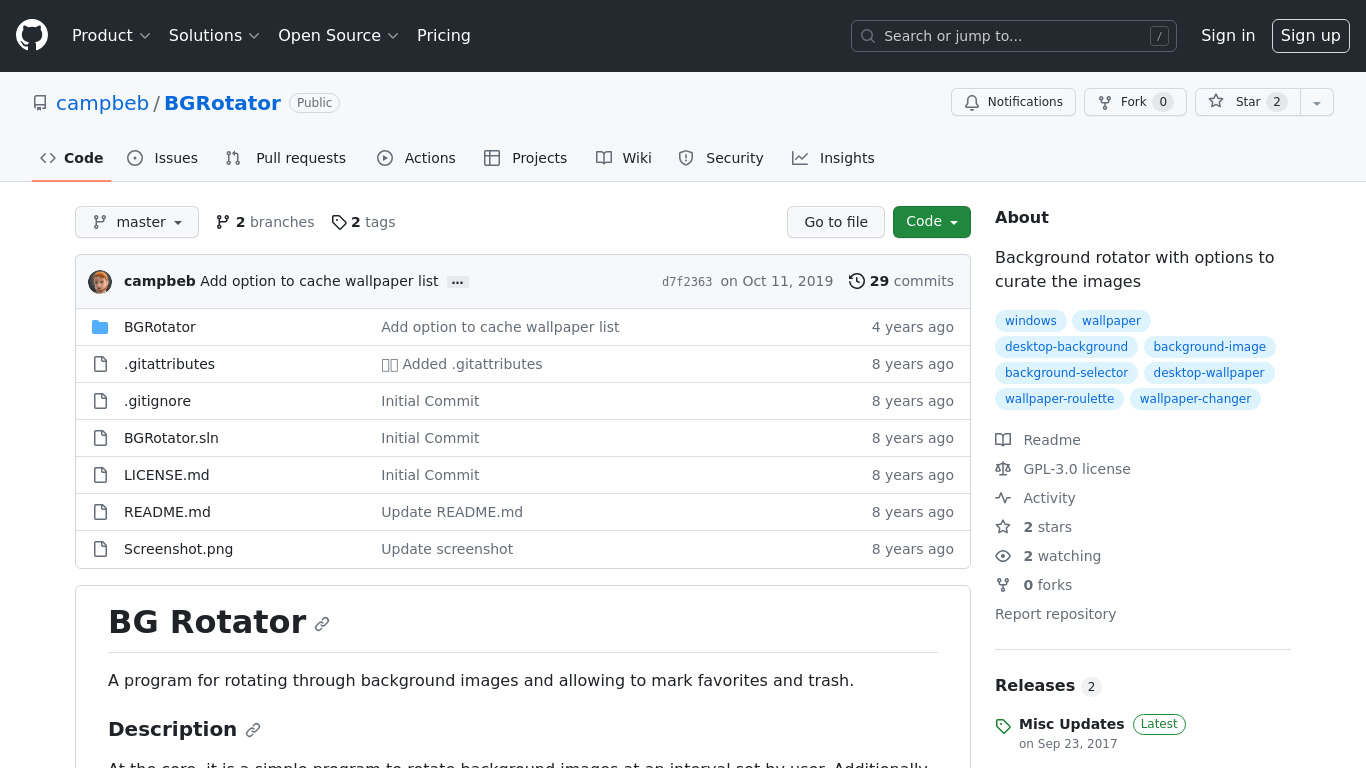Open the history clock icon next to 29 commits

857,281
